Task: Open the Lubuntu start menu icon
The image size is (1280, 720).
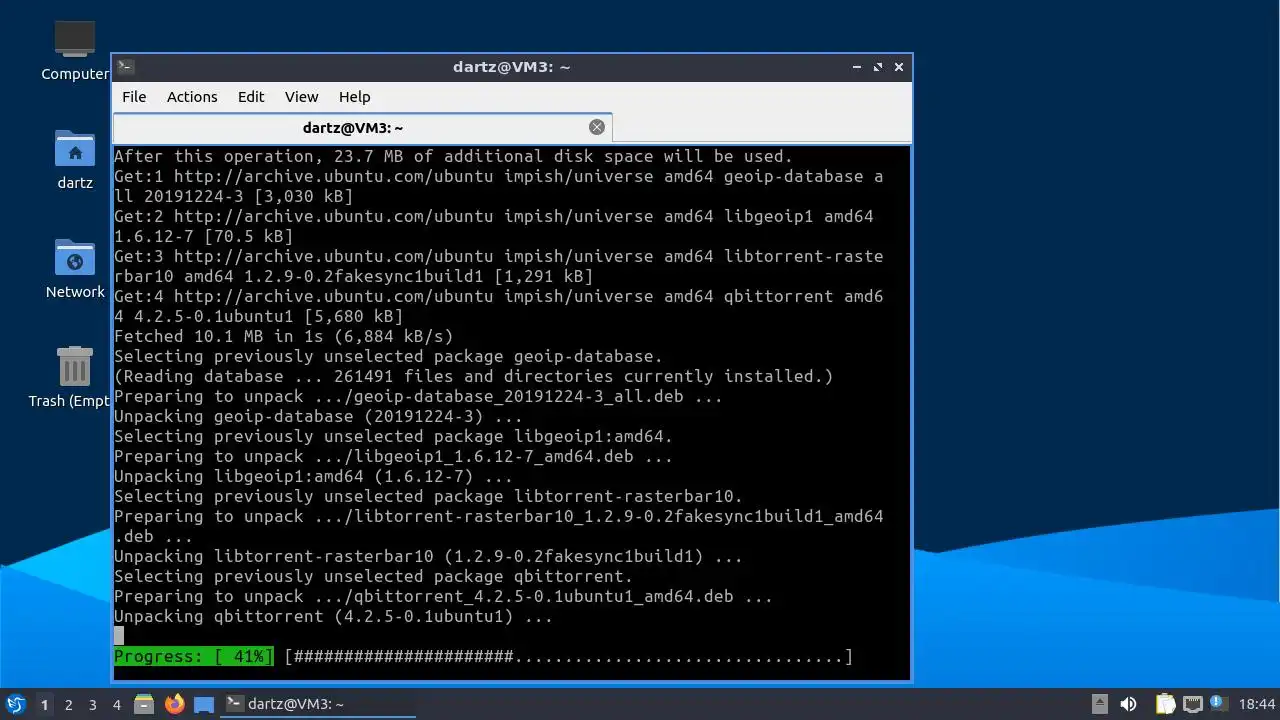Action: point(15,704)
